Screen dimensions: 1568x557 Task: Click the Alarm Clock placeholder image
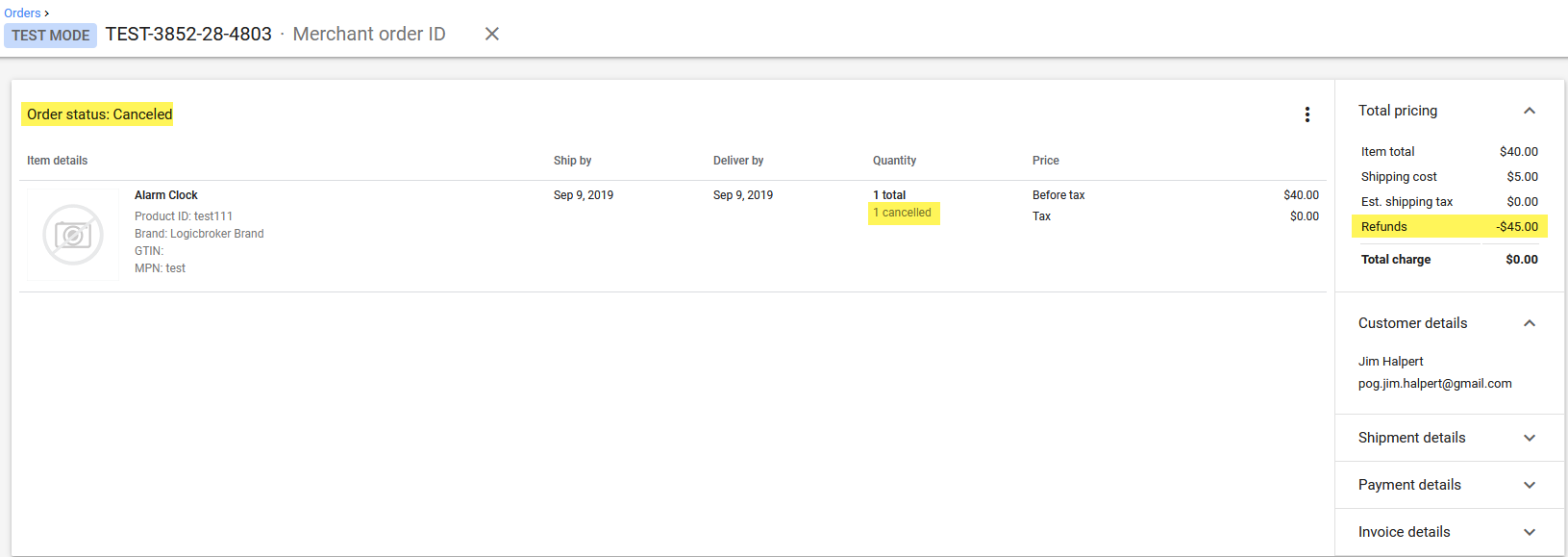(73, 235)
